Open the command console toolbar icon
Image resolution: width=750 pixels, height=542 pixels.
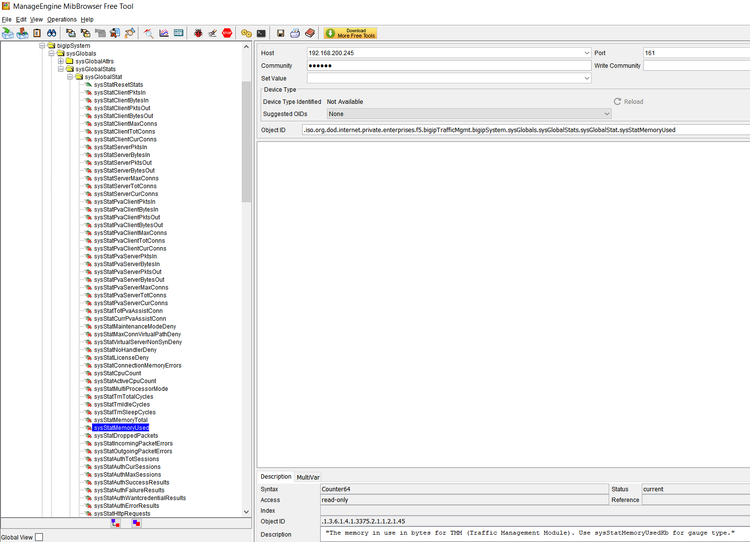coord(261,33)
